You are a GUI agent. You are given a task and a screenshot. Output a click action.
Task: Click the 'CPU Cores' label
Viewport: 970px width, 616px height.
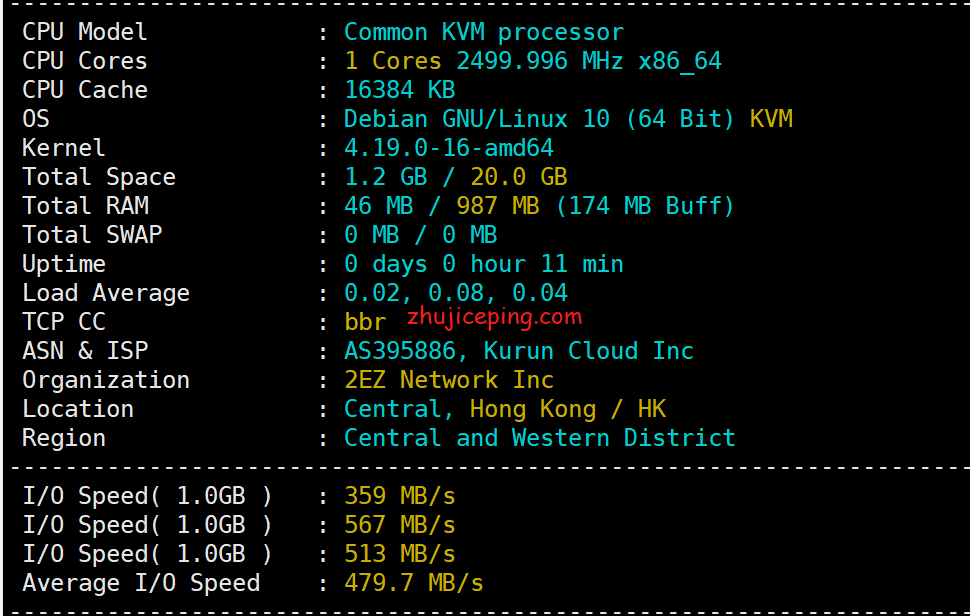tap(85, 61)
